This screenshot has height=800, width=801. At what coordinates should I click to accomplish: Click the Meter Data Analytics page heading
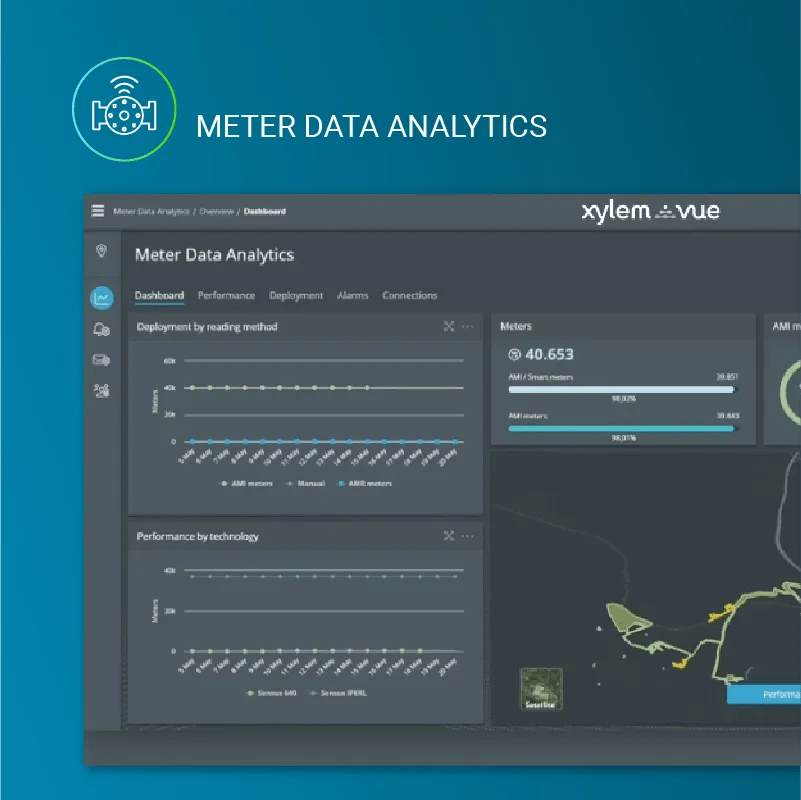click(x=215, y=255)
